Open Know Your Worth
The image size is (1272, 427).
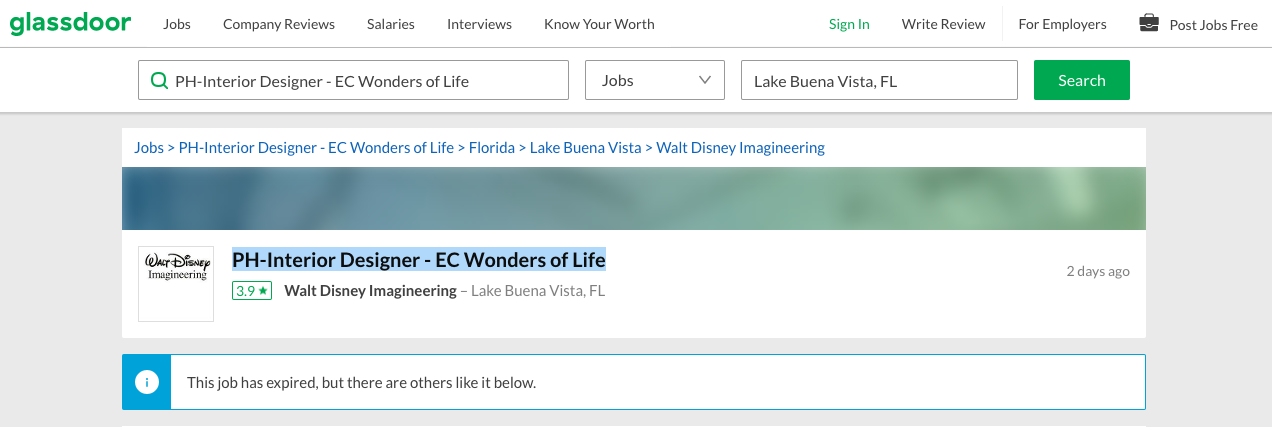pos(599,24)
